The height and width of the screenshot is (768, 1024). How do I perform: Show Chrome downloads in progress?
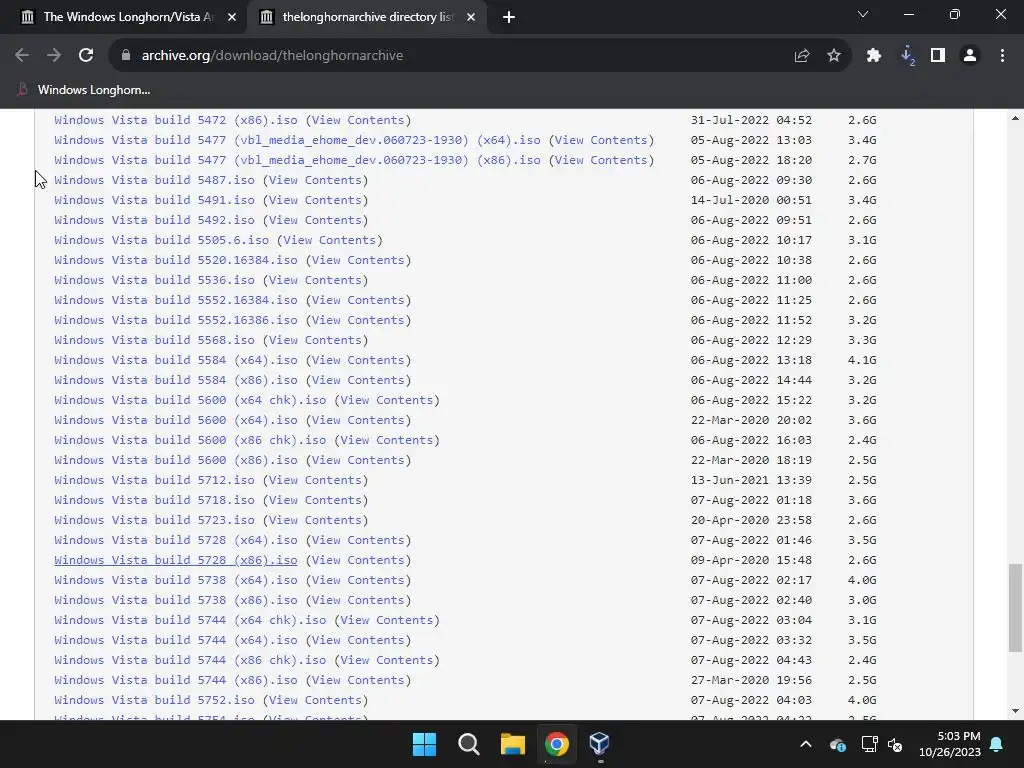coord(907,56)
